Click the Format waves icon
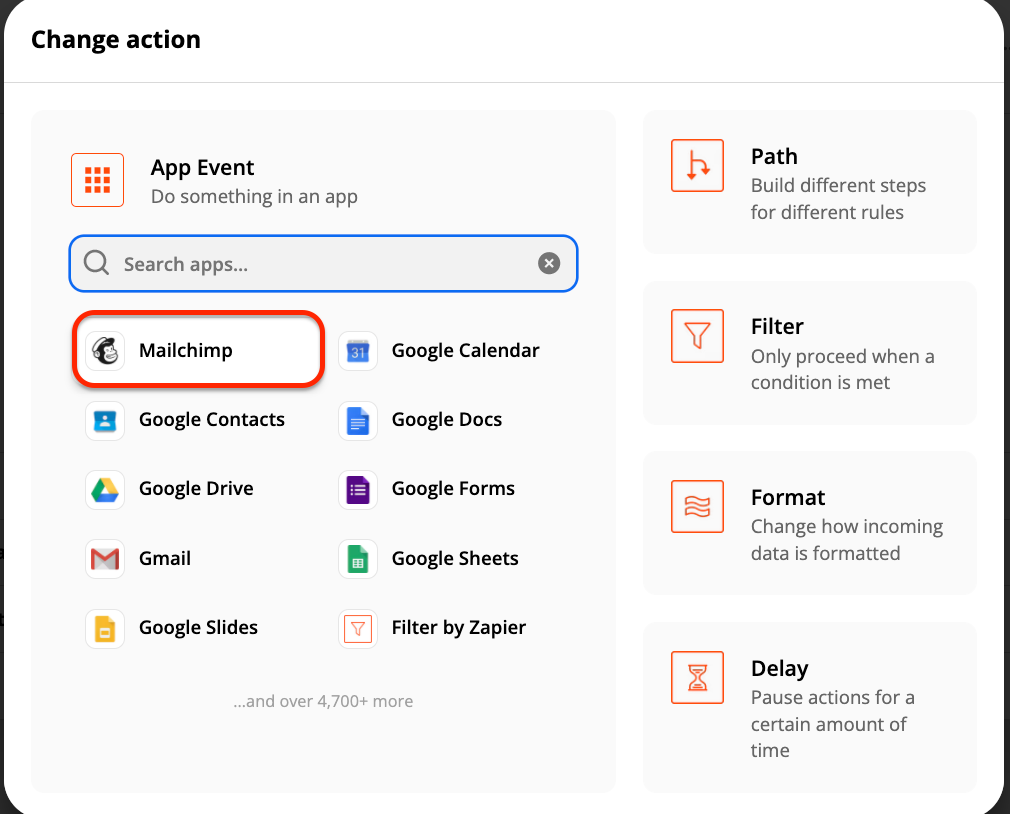Image resolution: width=1010 pixels, height=814 pixels. [x=697, y=506]
